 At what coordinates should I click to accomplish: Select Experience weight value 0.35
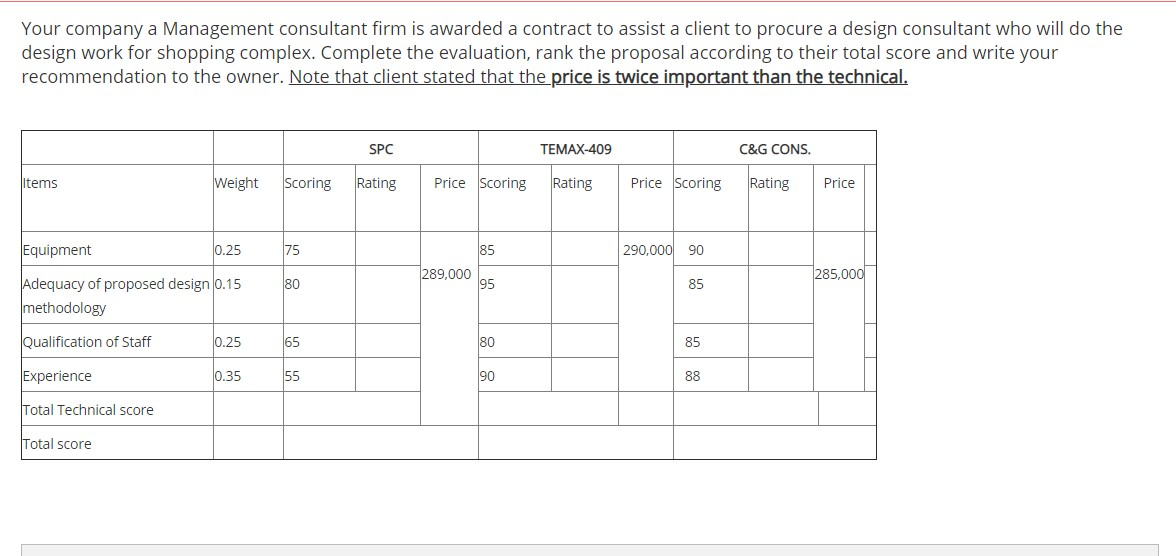[x=228, y=376]
